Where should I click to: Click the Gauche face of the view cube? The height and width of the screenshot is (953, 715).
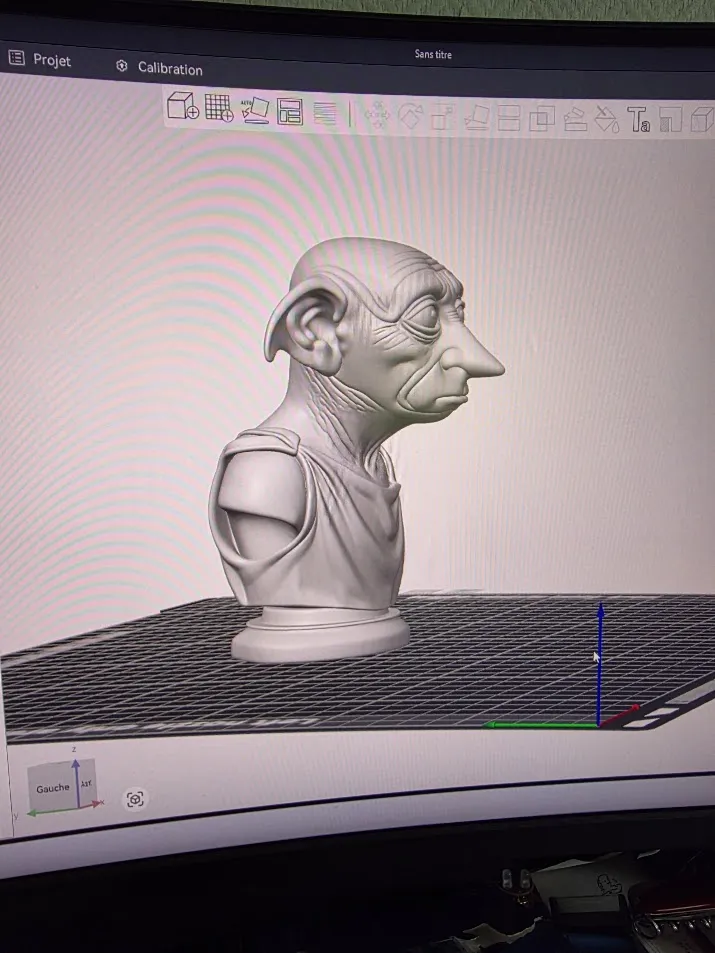point(52,788)
